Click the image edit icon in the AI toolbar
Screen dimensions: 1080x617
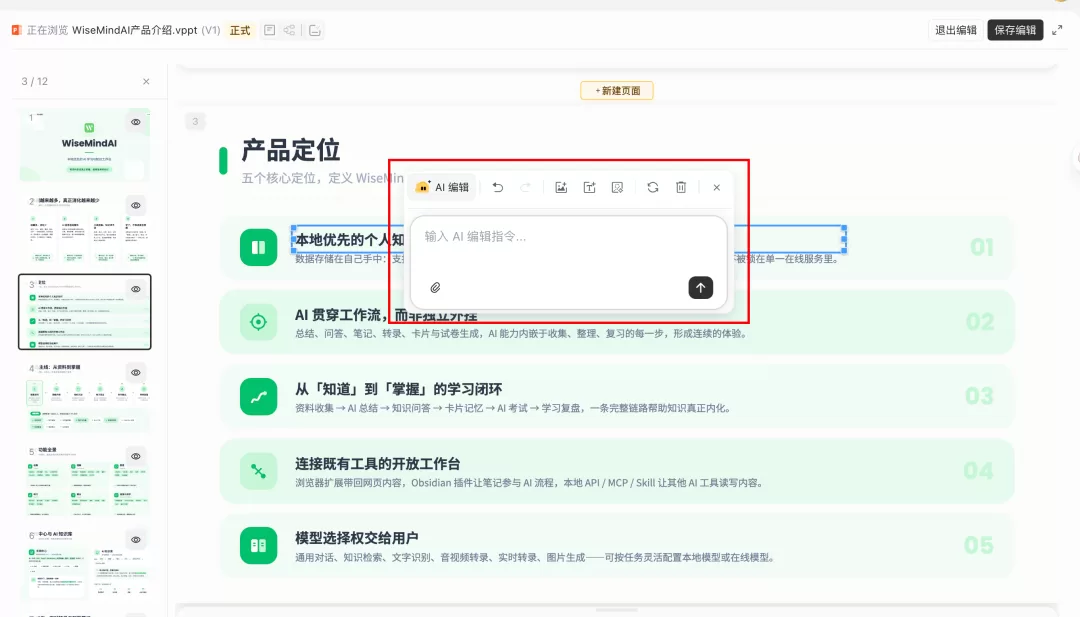(x=617, y=187)
